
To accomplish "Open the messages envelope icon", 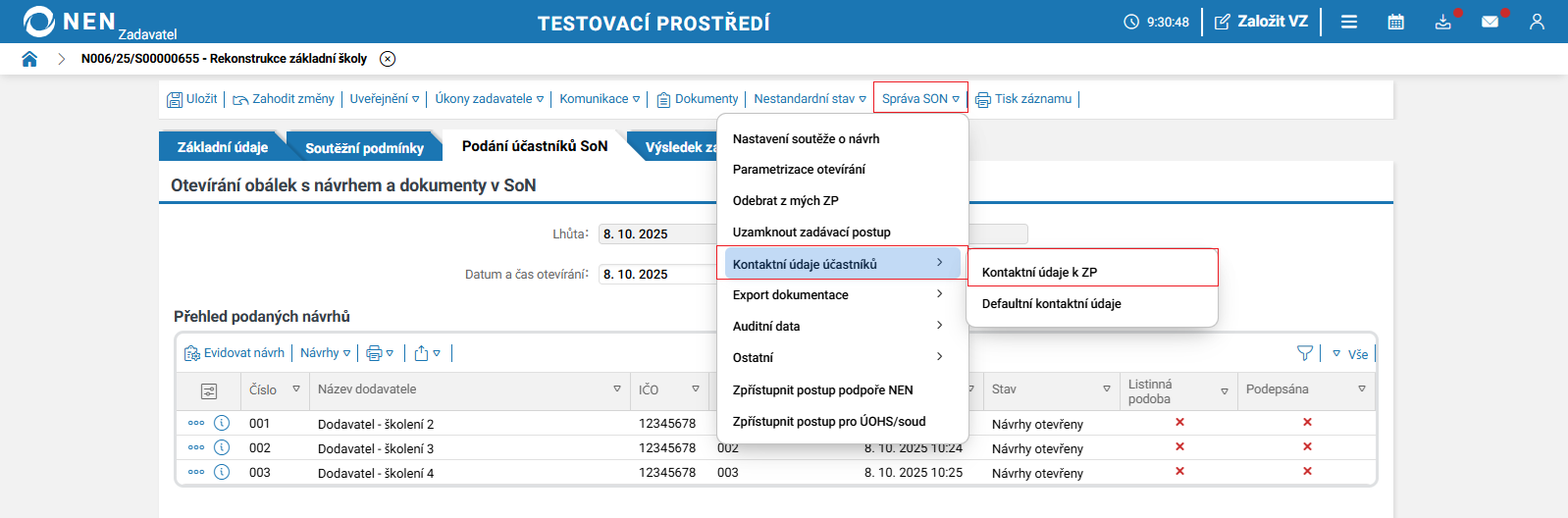I will [x=1490, y=22].
